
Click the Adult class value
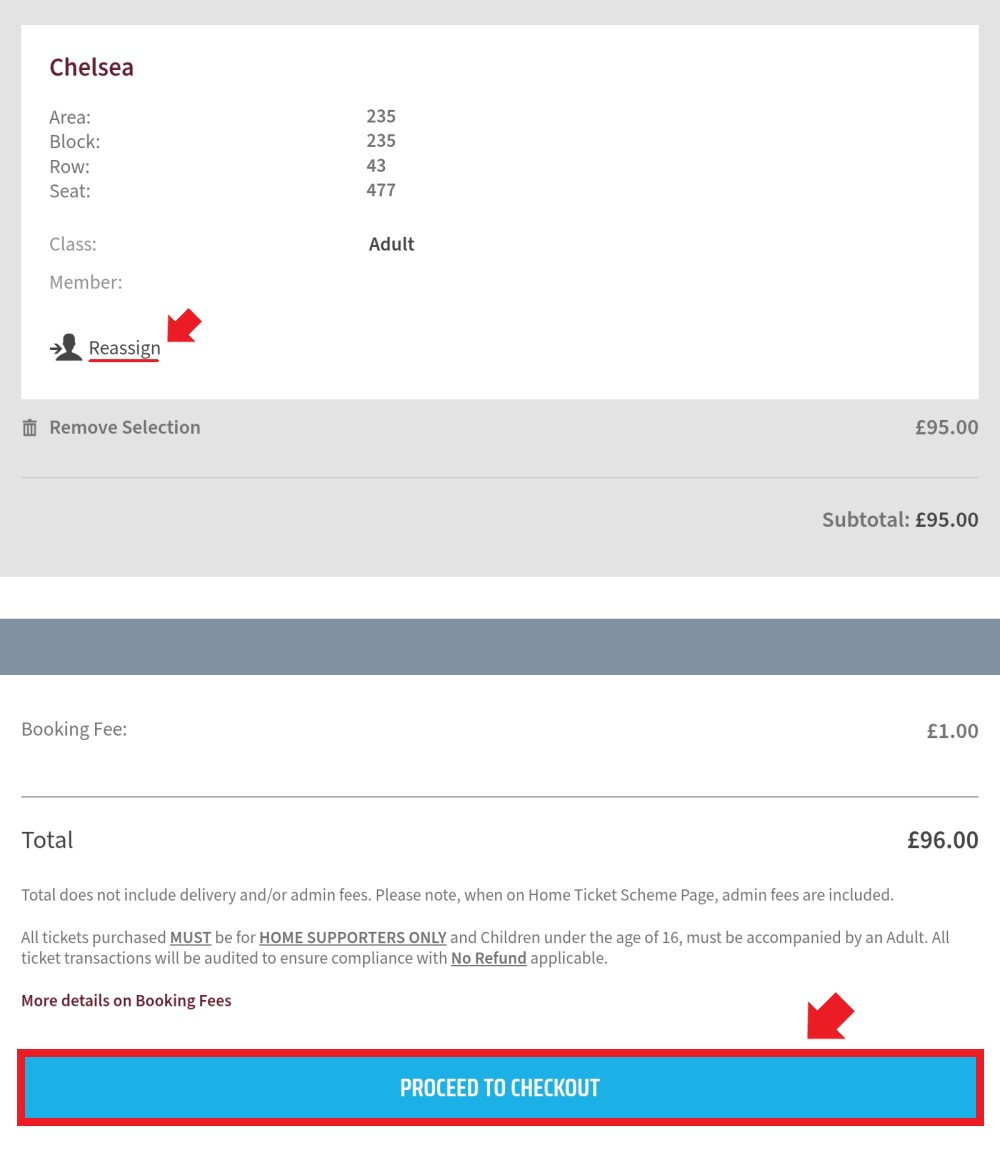click(x=392, y=244)
